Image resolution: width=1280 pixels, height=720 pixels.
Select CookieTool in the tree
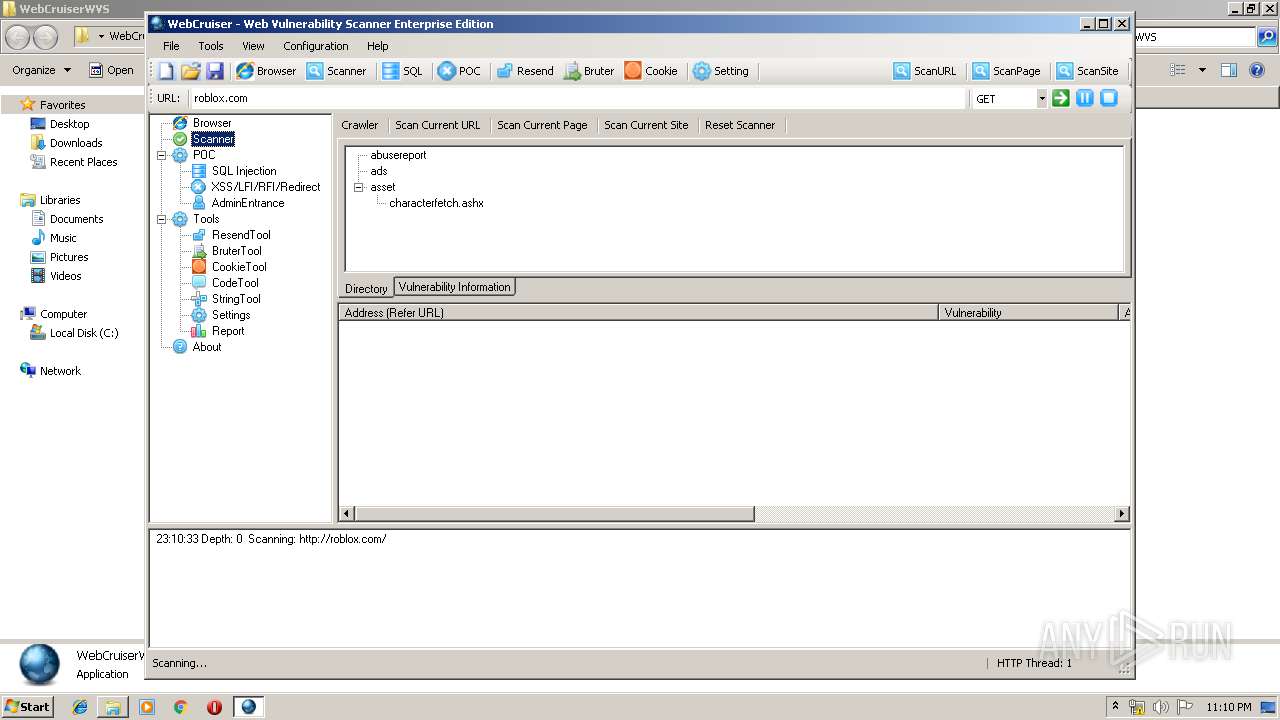pyautogui.click(x=239, y=267)
